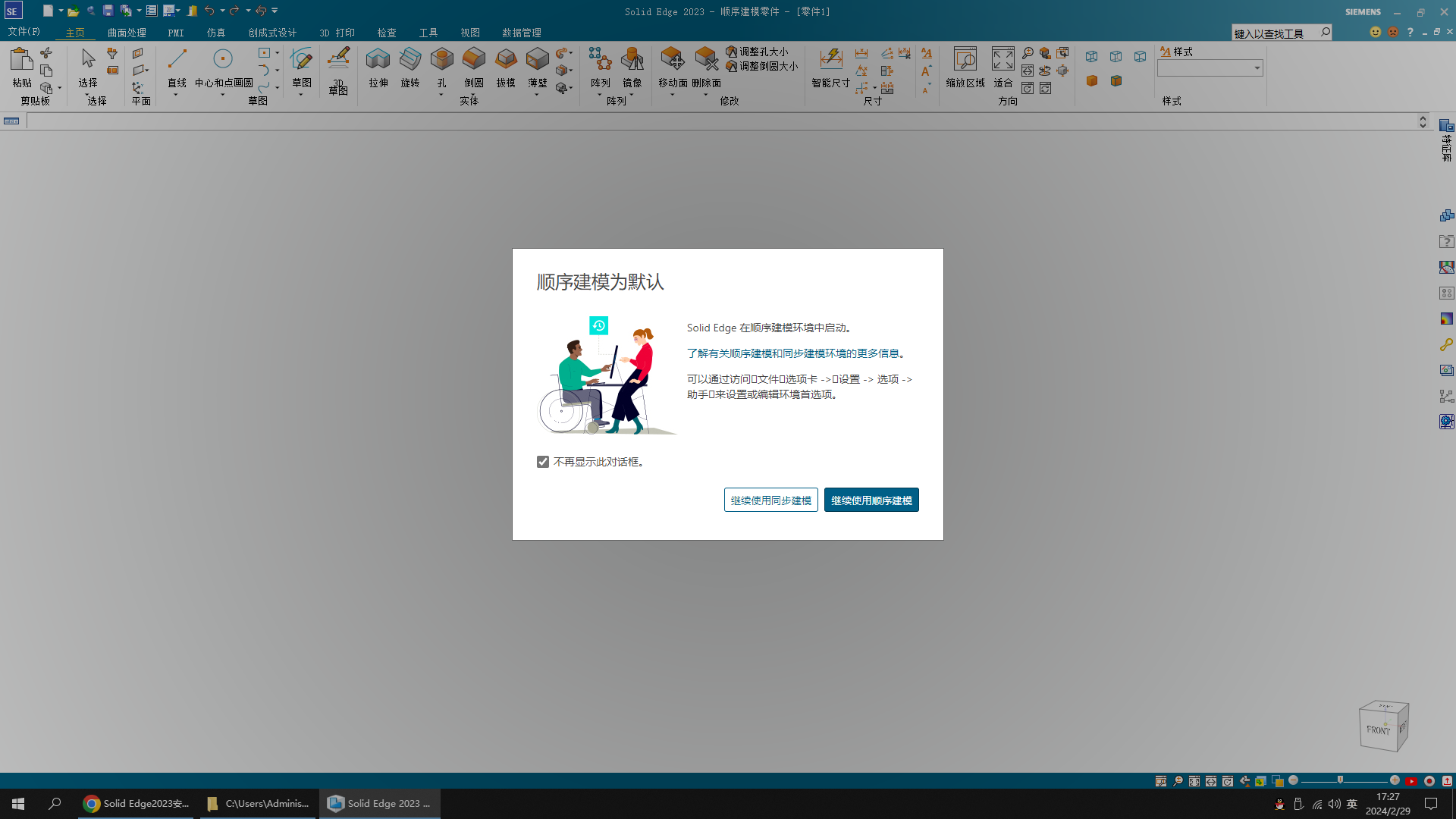Viewport: 1456px width, 819px height.
Task: Open Chrome from the Windows taskbar
Action: (x=136, y=803)
